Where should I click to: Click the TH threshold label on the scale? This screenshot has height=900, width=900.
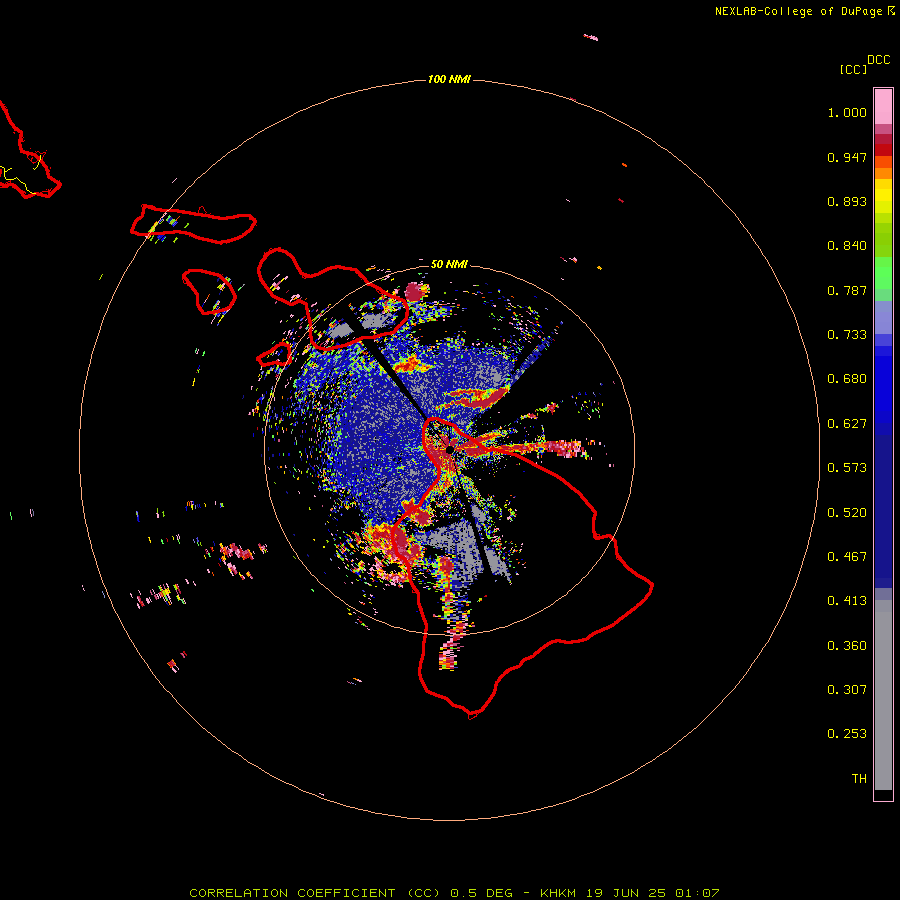click(x=859, y=779)
